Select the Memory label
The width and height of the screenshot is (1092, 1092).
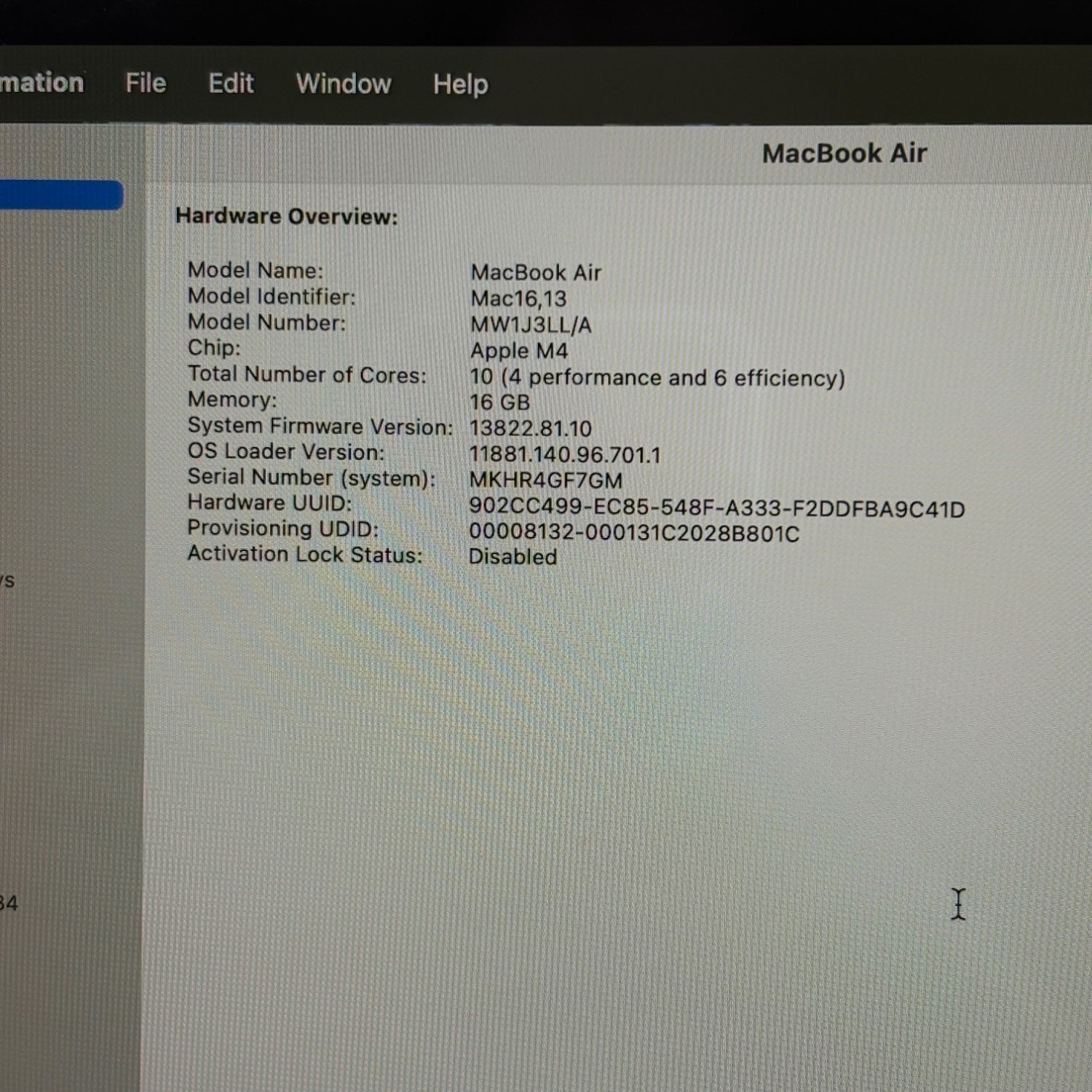click(x=232, y=400)
